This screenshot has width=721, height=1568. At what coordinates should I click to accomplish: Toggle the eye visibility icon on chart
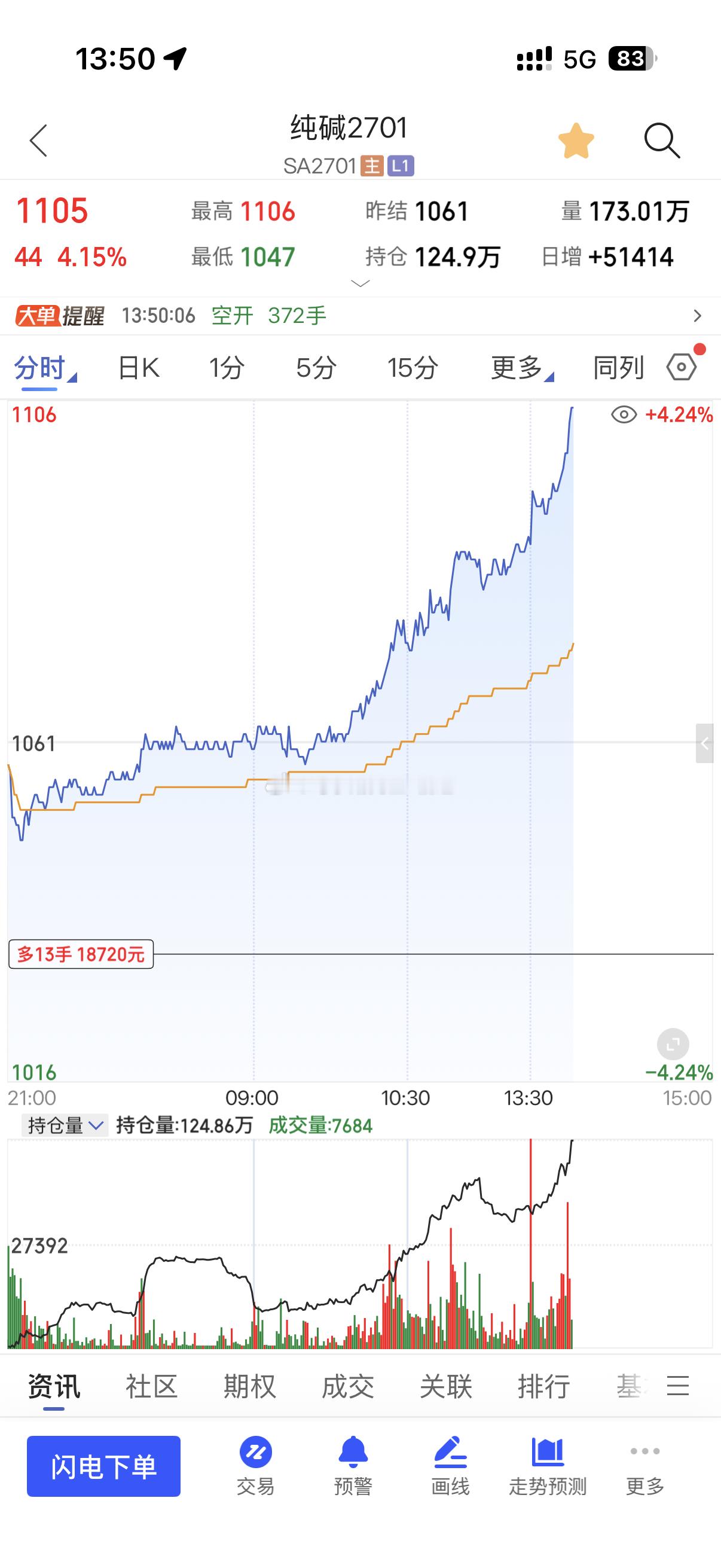pos(624,415)
